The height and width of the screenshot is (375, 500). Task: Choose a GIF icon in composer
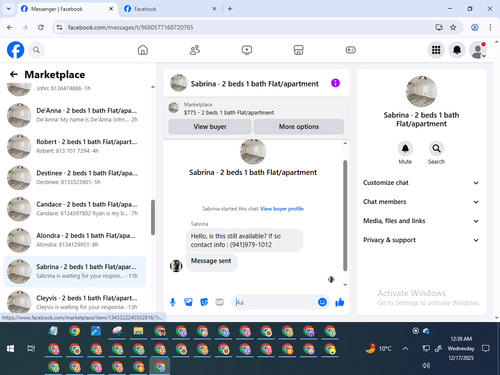[219, 302]
